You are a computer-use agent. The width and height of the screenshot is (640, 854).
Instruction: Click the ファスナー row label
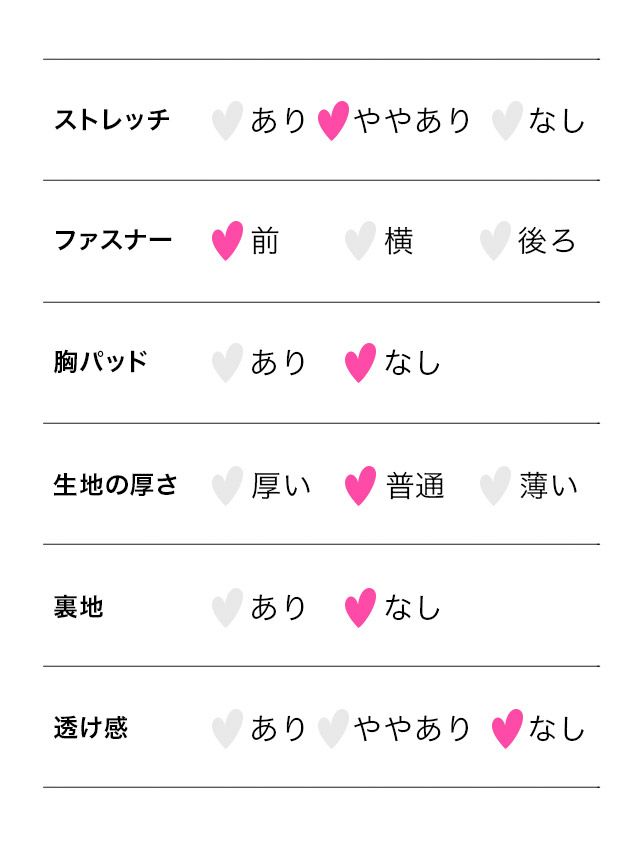pos(113,241)
